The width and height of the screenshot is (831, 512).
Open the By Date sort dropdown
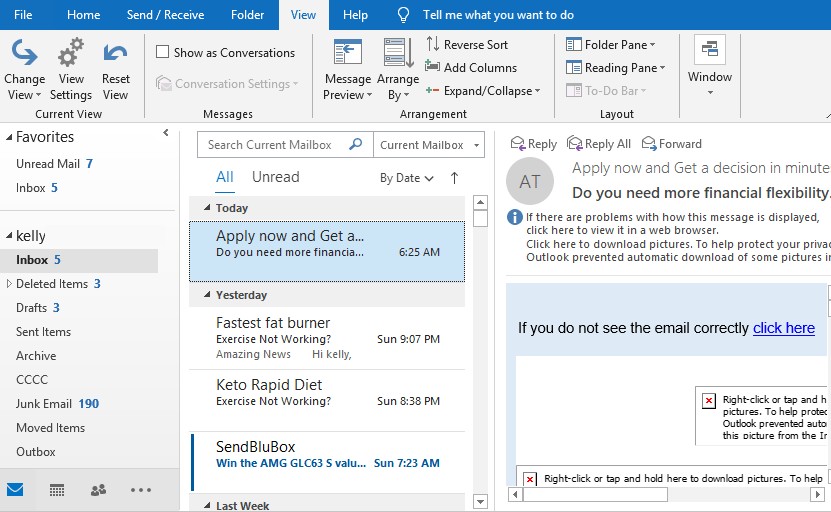coord(406,178)
